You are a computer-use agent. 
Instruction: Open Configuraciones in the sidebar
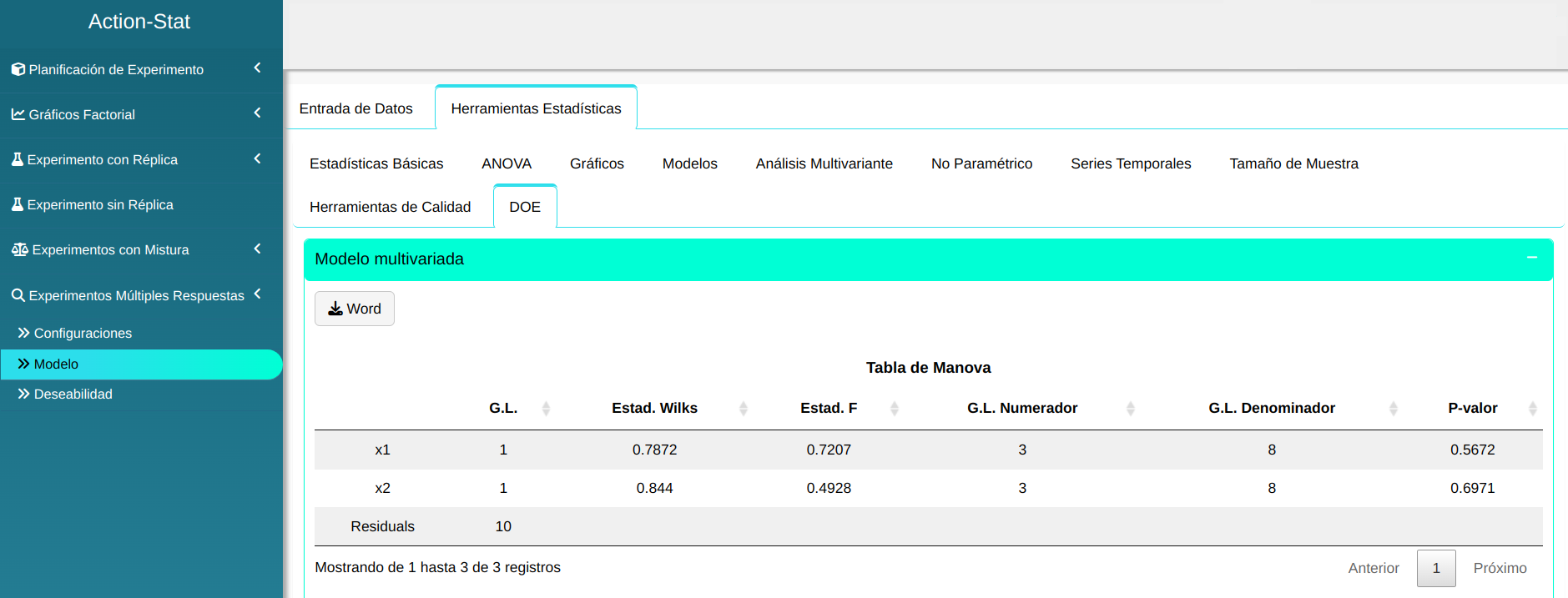[x=83, y=333]
